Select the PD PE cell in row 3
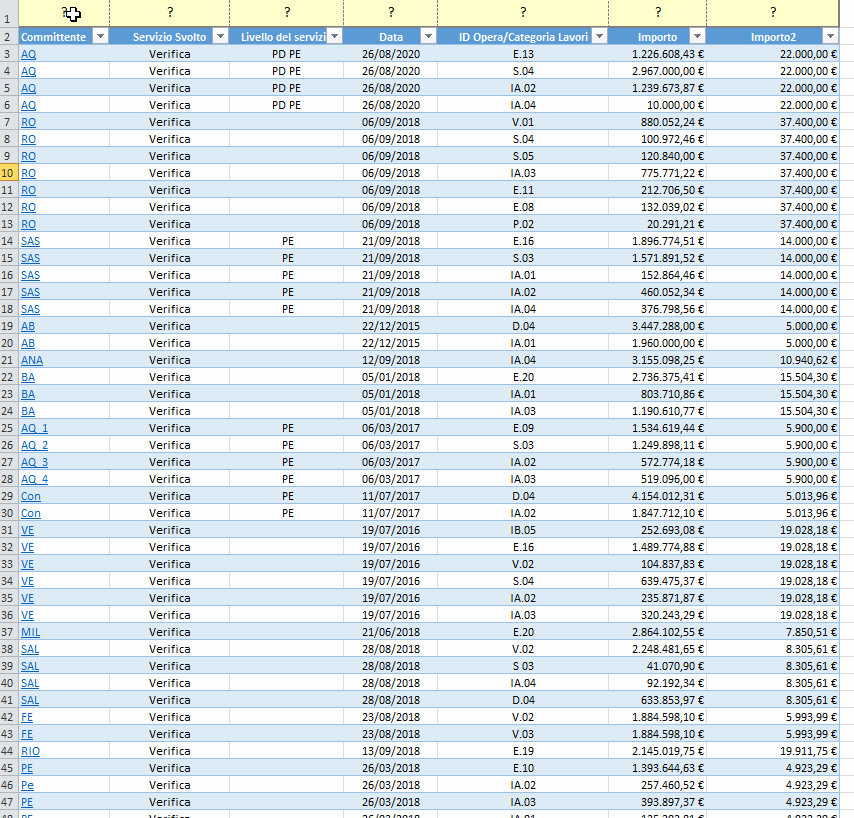The width and height of the screenshot is (854, 818). click(x=286, y=54)
